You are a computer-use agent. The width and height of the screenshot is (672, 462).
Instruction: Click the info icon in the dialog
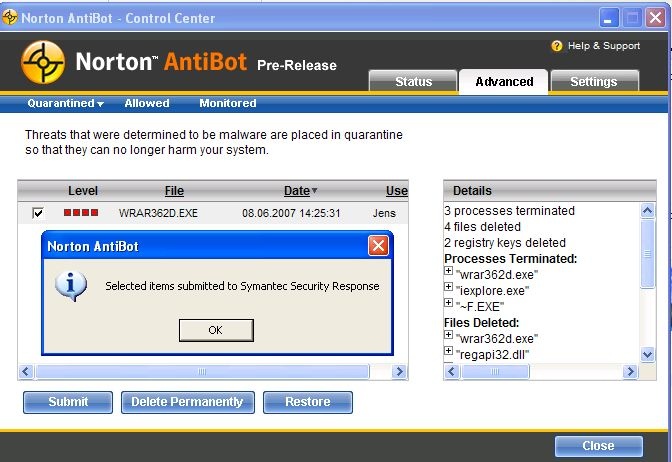tap(71, 286)
